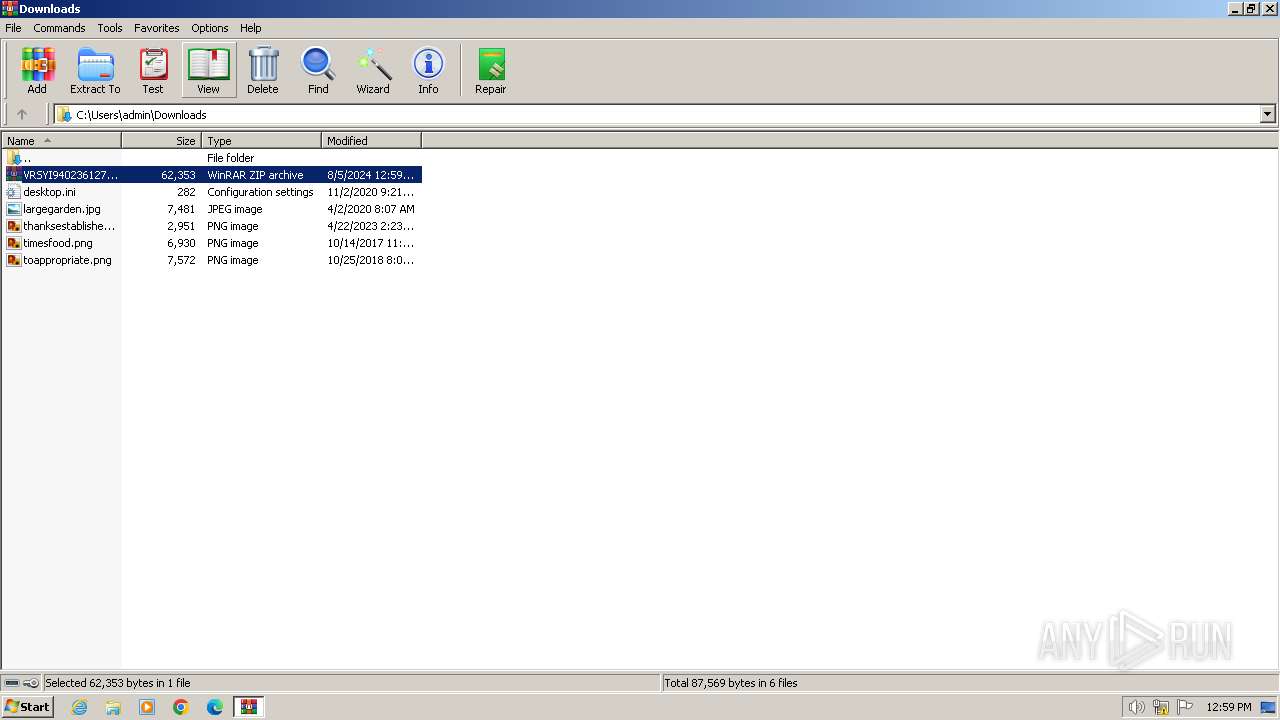Click the network tray icon

click(x=1161, y=707)
